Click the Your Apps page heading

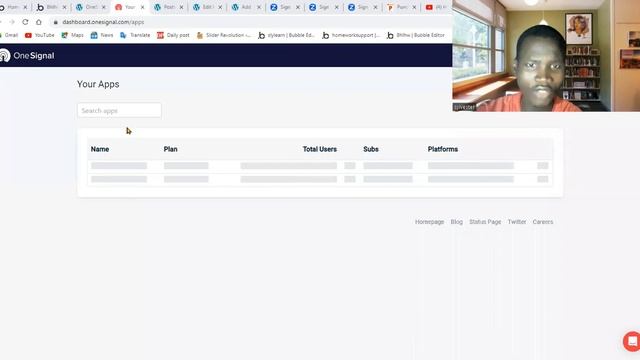point(98,84)
